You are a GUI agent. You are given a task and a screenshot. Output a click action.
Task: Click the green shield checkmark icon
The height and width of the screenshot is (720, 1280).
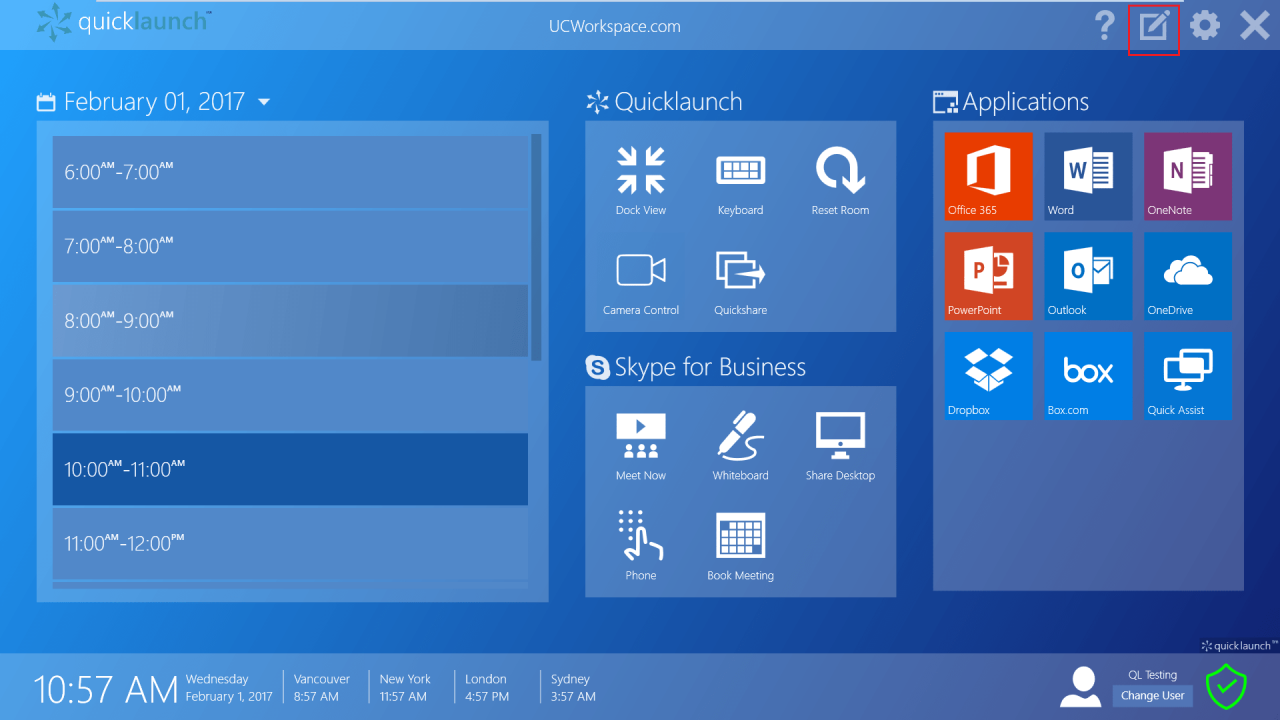pyautogui.click(x=1226, y=687)
